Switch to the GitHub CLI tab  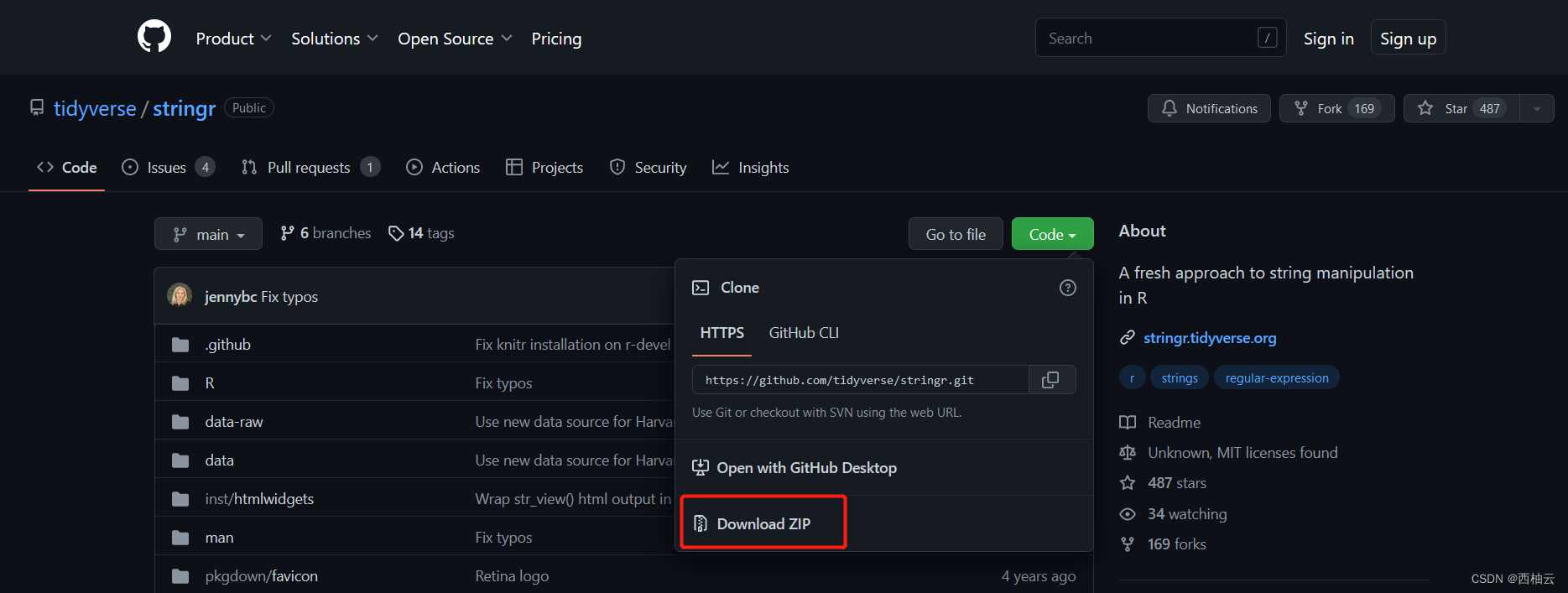coord(804,333)
